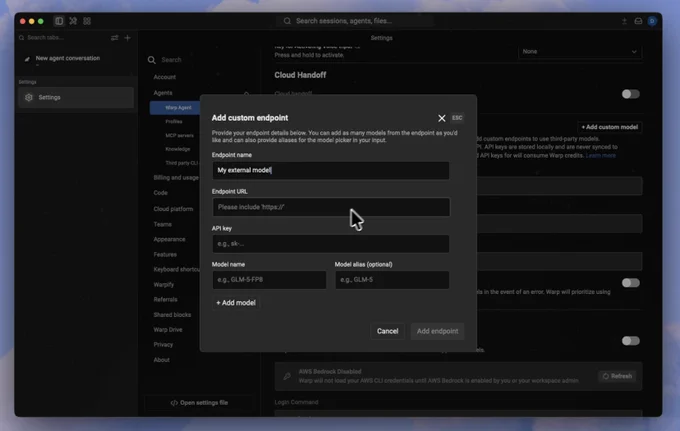Collapse the Agents section chevron
The height and width of the screenshot is (431, 680).
pos(246,93)
